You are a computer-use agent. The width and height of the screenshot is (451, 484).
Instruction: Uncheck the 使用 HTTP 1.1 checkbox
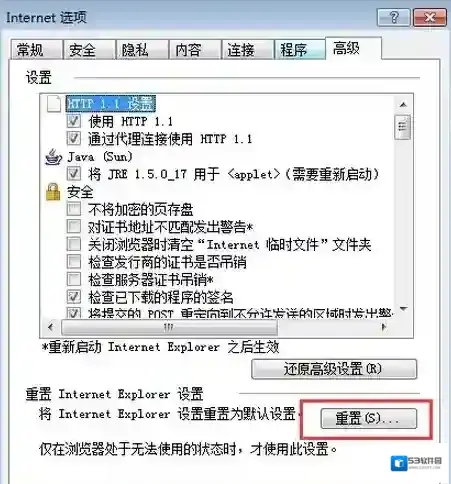pos(74,121)
